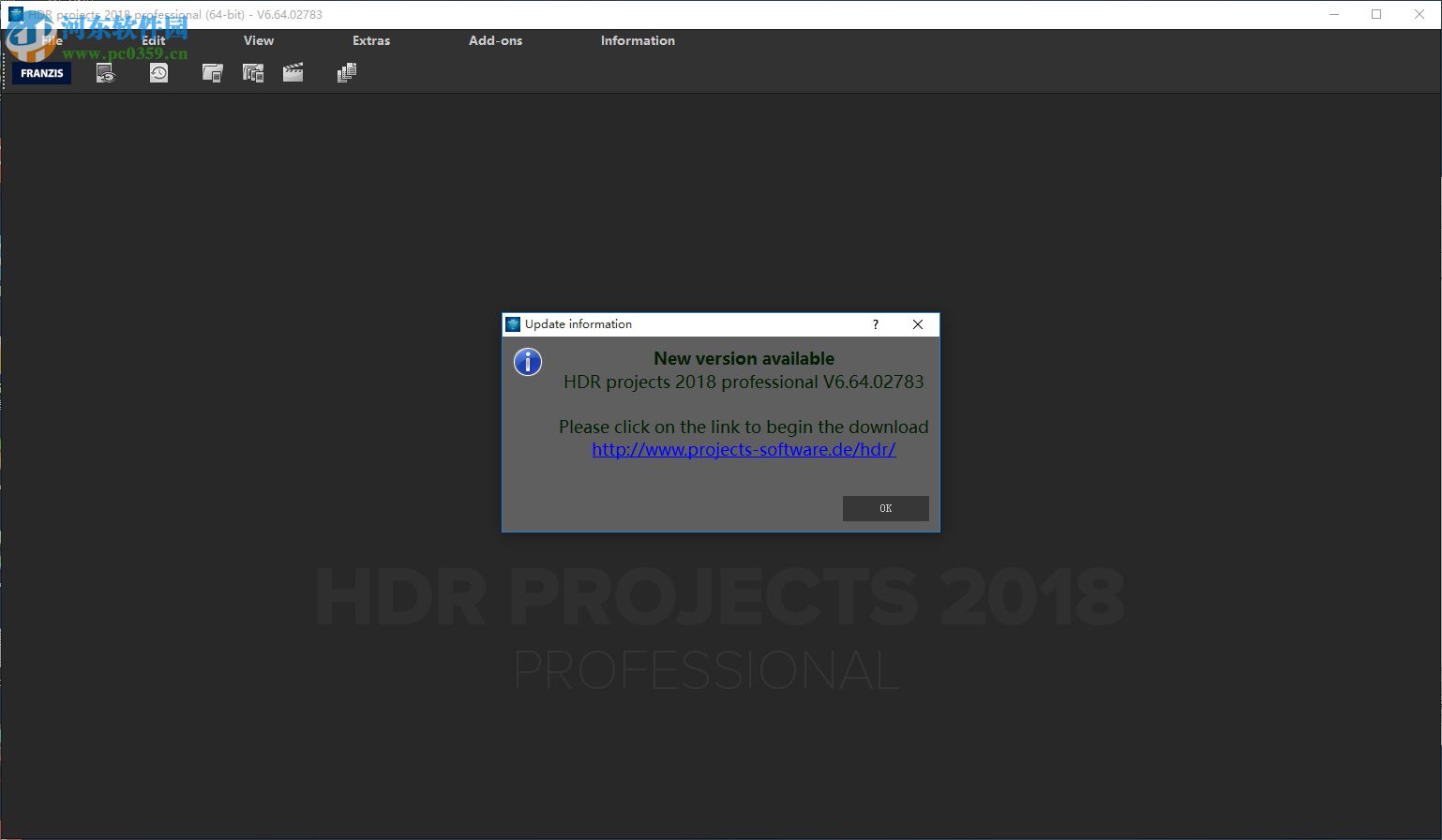Image resolution: width=1442 pixels, height=840 pixels.
Task: Click the FRANZIS button
Action: pyautogui.click(x=41, y=72)
